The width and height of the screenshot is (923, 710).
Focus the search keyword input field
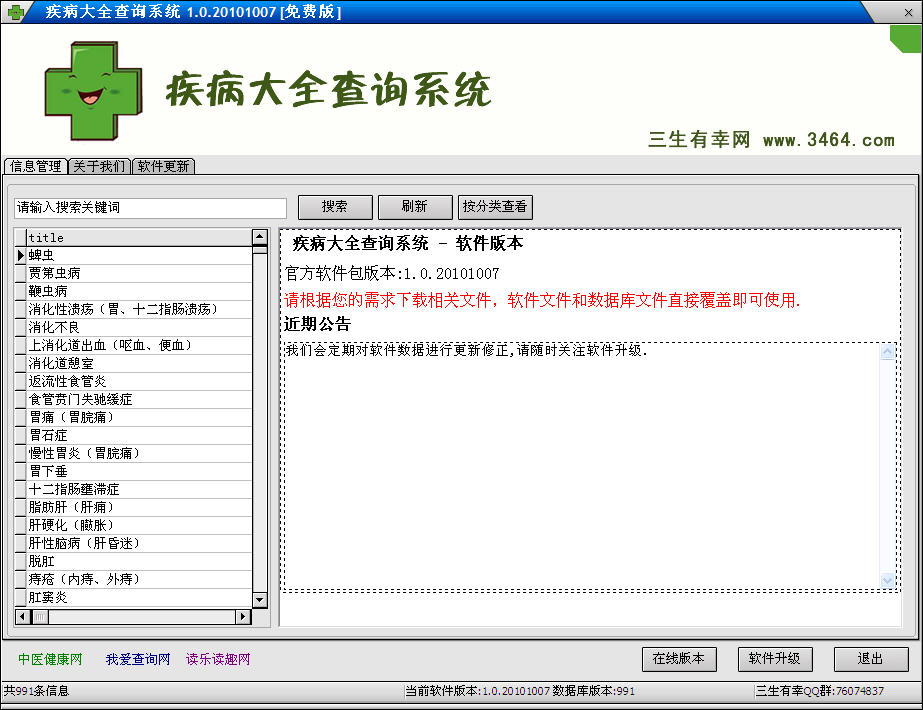(150, 208)
